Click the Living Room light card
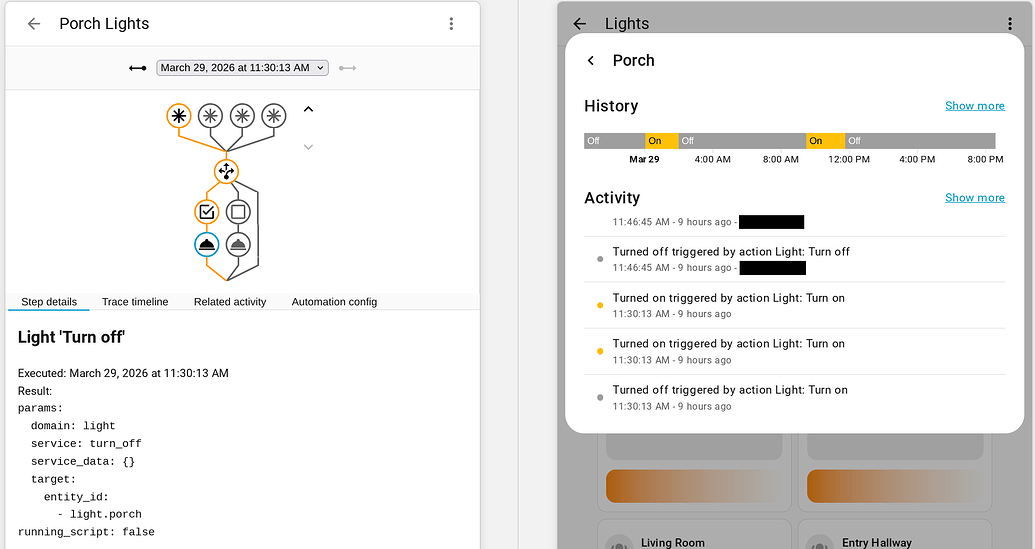The width and height of the screenshot is (1035, 549). pyautogui.click(x=694, y=534)
